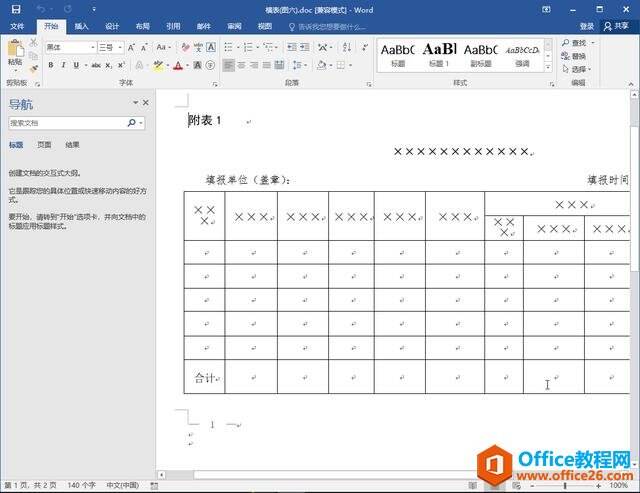Click the bullet list icon
Screen dimensions: 640x493
coord(229,47)
